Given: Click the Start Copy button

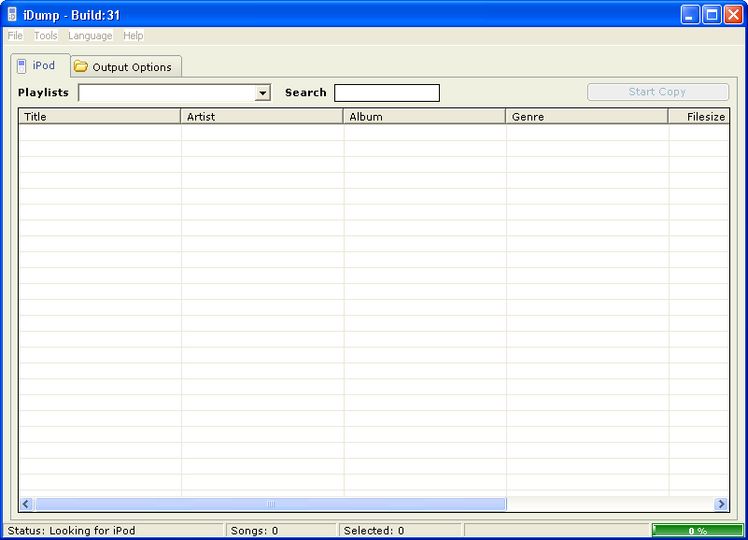Looking at the screenshot, I should point(658,92).
